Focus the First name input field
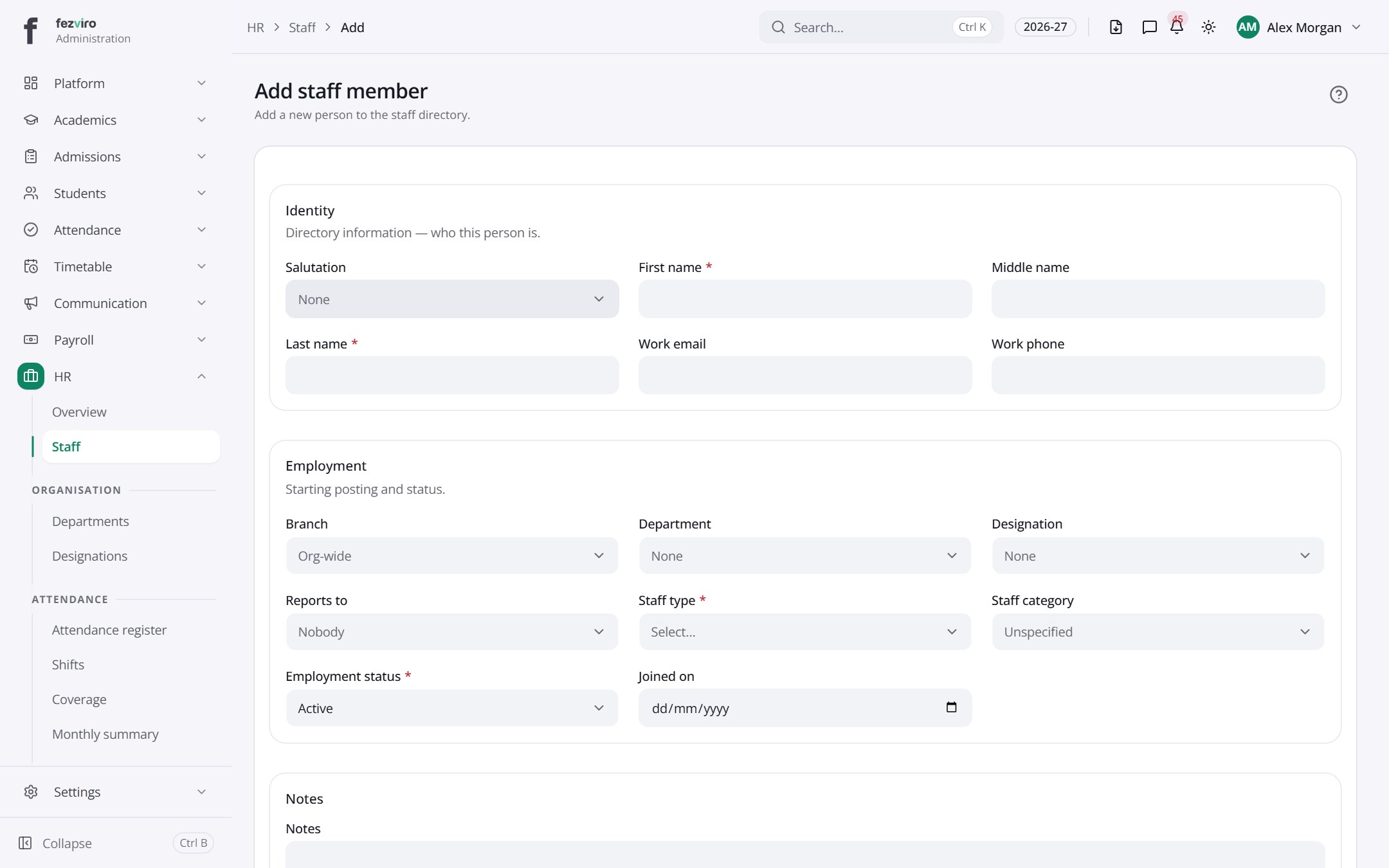This screenshot has height=868, width=1389. [804, 299]
